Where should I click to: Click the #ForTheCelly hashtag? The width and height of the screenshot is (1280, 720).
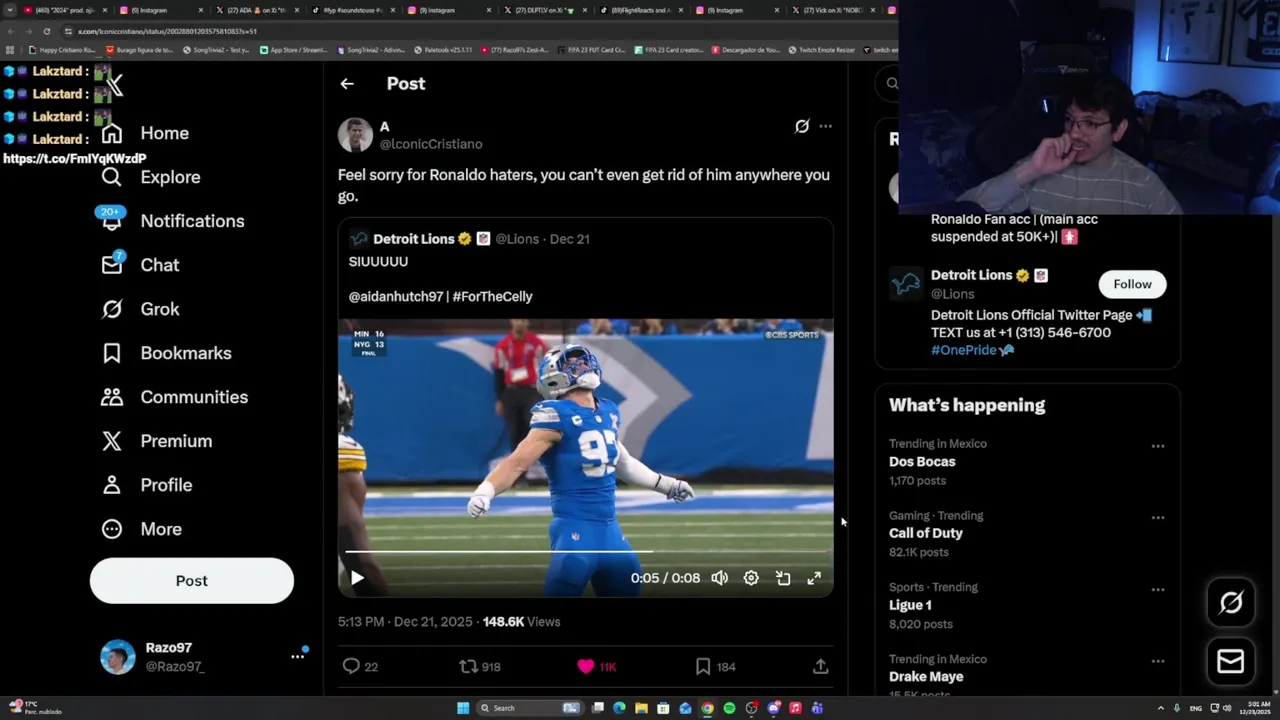coord(492,297)
